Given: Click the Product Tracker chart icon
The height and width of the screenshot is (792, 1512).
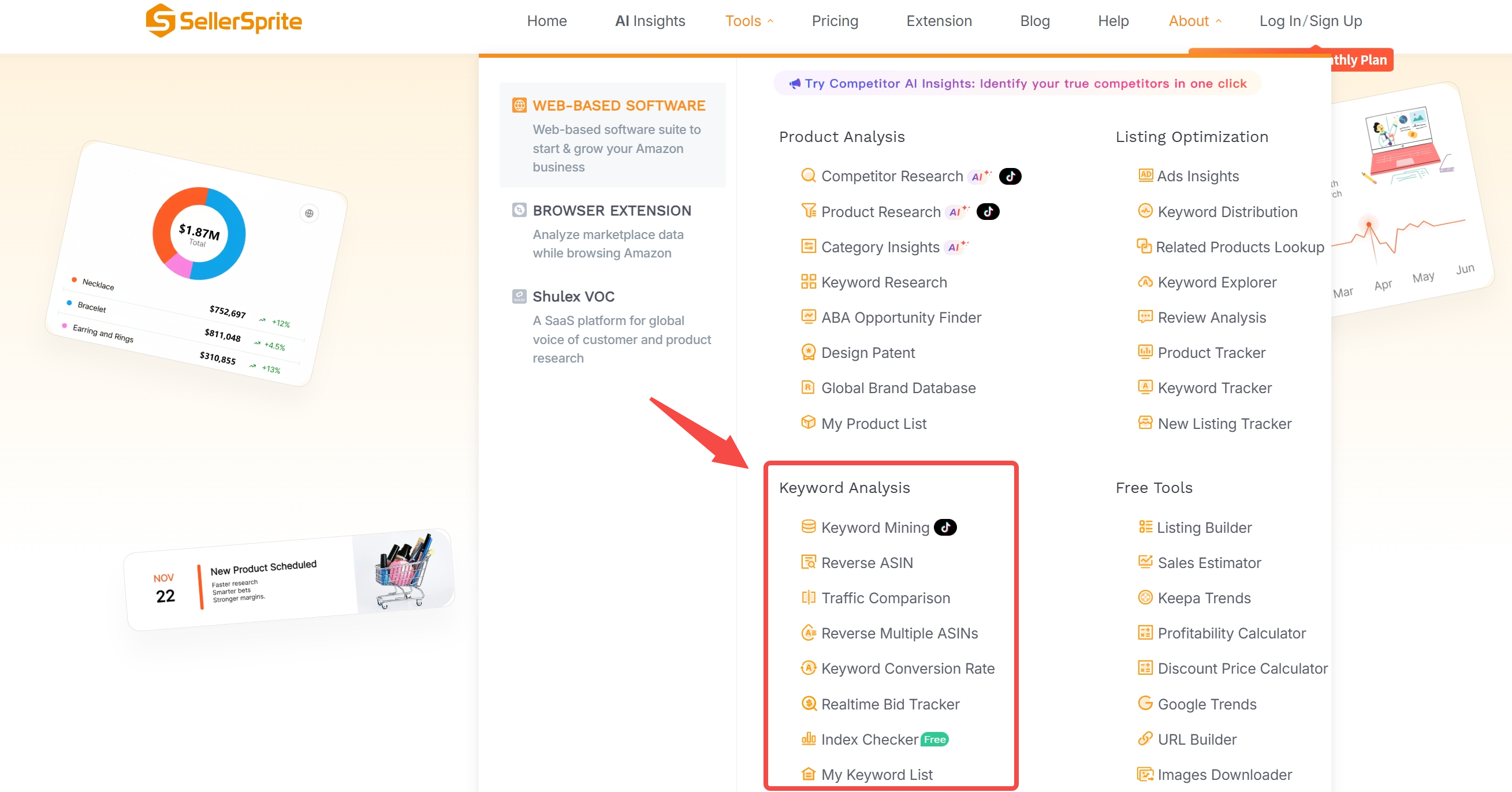Looking at the screenshot, I should click(x=1145, y=352).
